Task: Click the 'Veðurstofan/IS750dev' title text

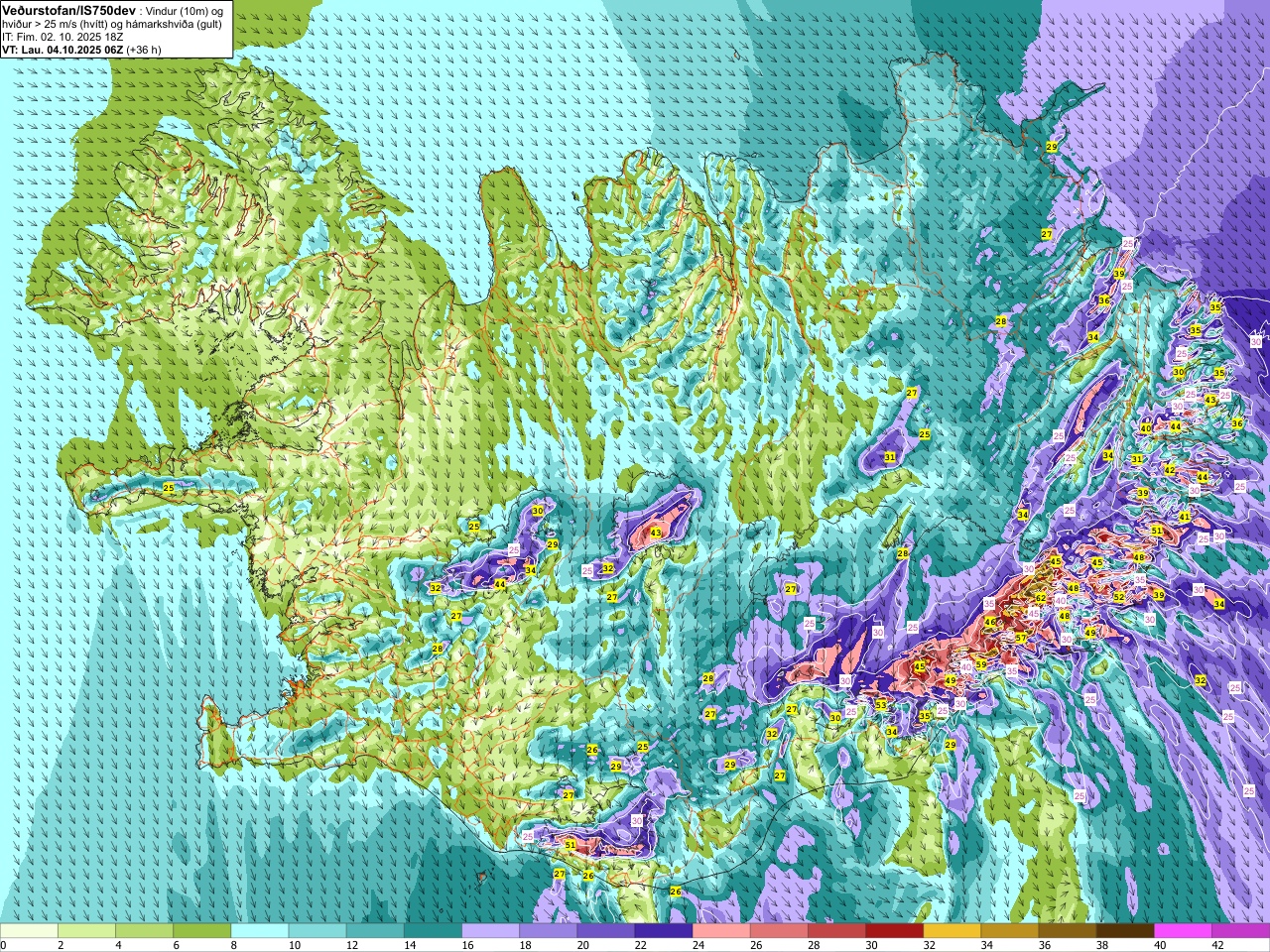Action: [x=68, y=10]
